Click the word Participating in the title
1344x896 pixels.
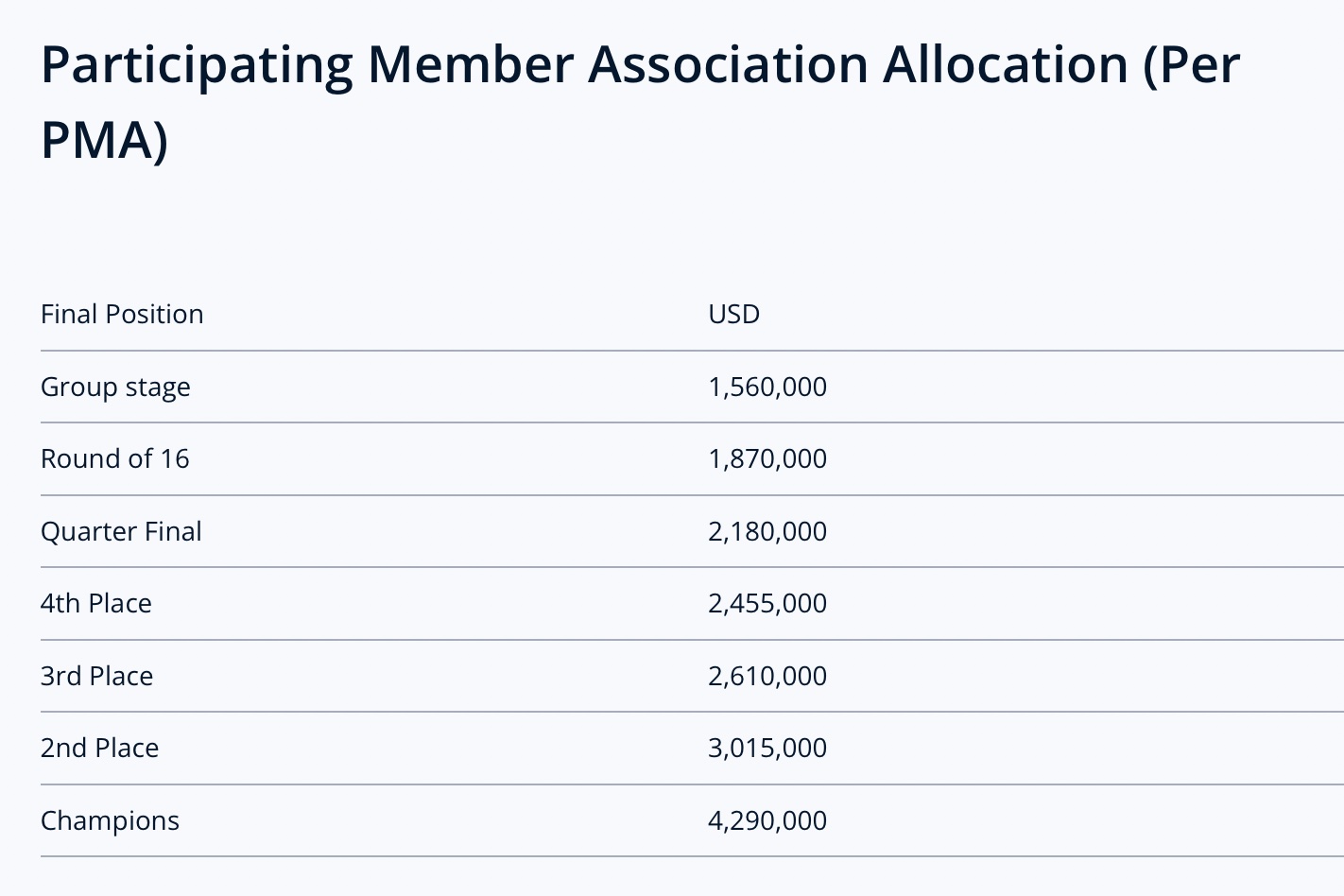tap(197, 66)
